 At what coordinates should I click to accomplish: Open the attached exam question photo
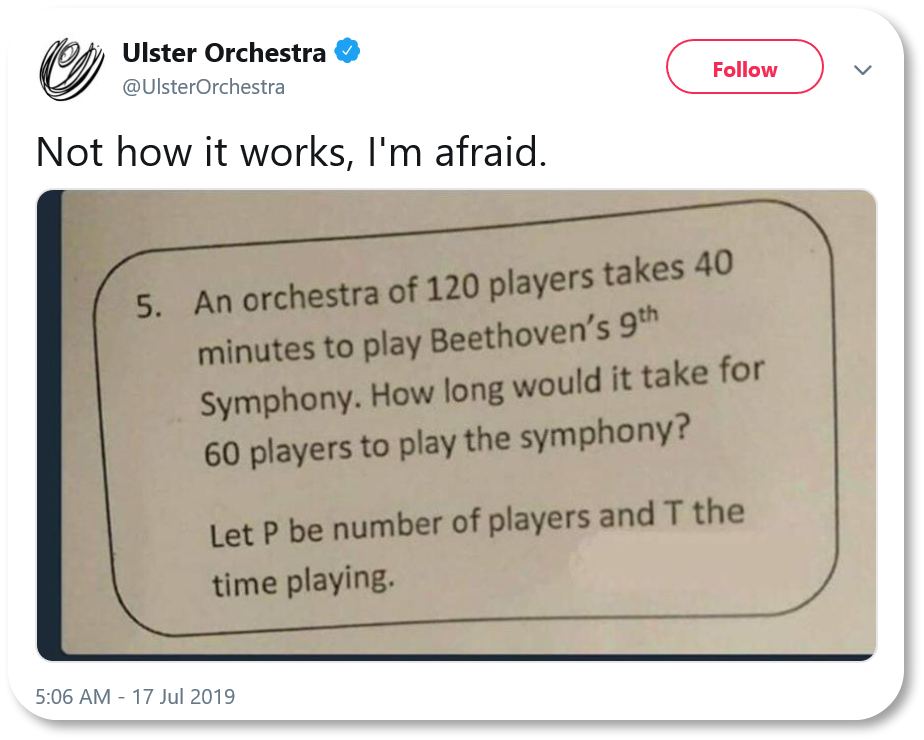456,425
